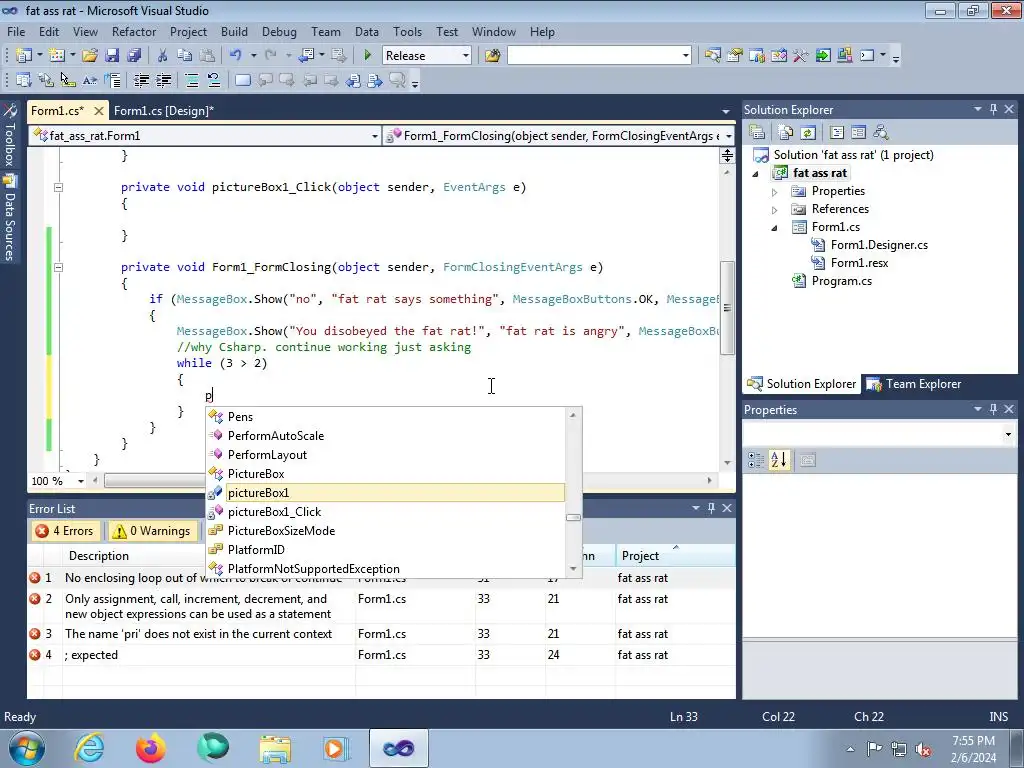The image size is (1024, 768).
Task: Click the IntelliSense list vertical scrollbar thumb
Action: tap(573, 517)
